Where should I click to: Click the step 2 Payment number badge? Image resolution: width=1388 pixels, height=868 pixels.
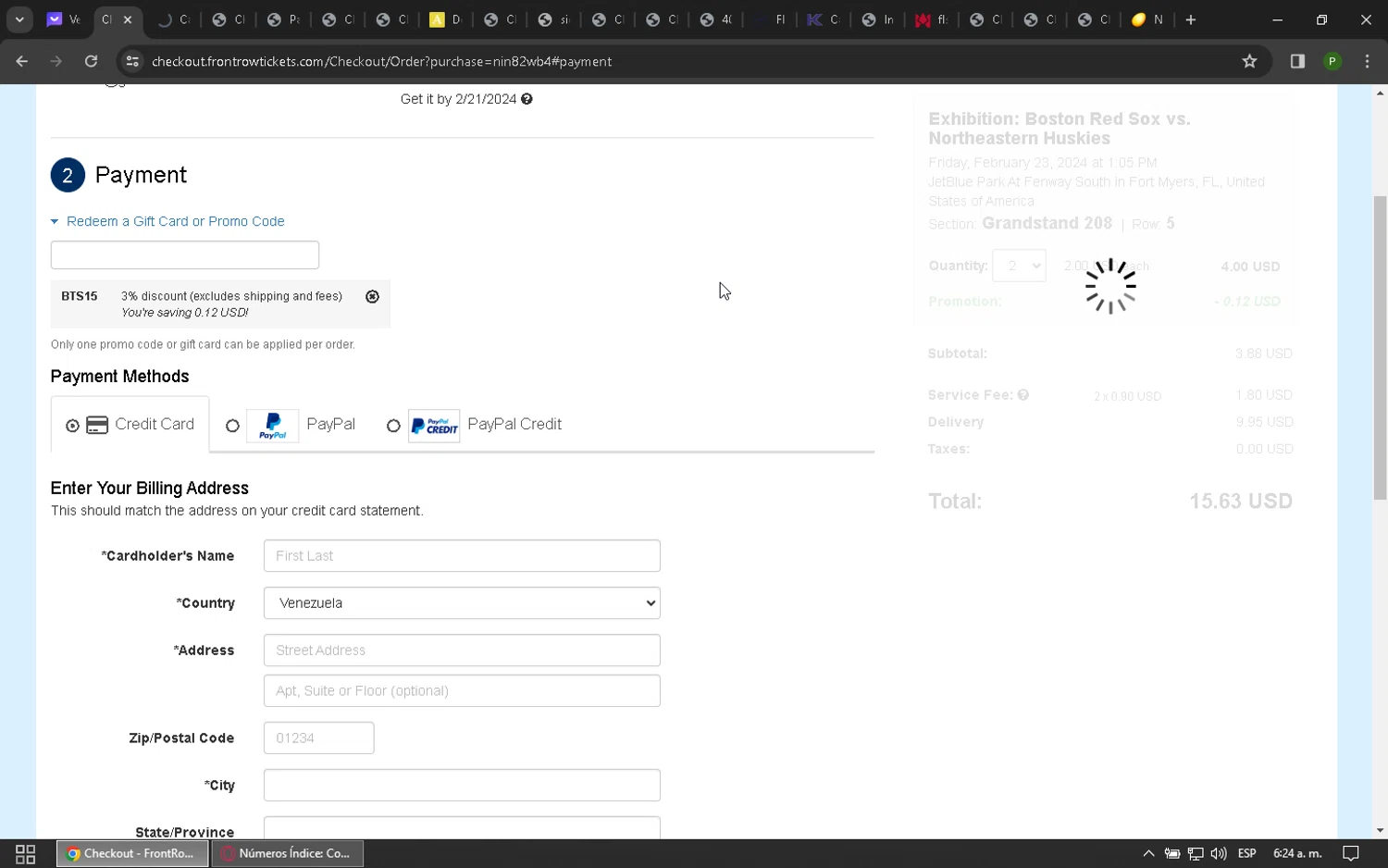coord(68,175)
